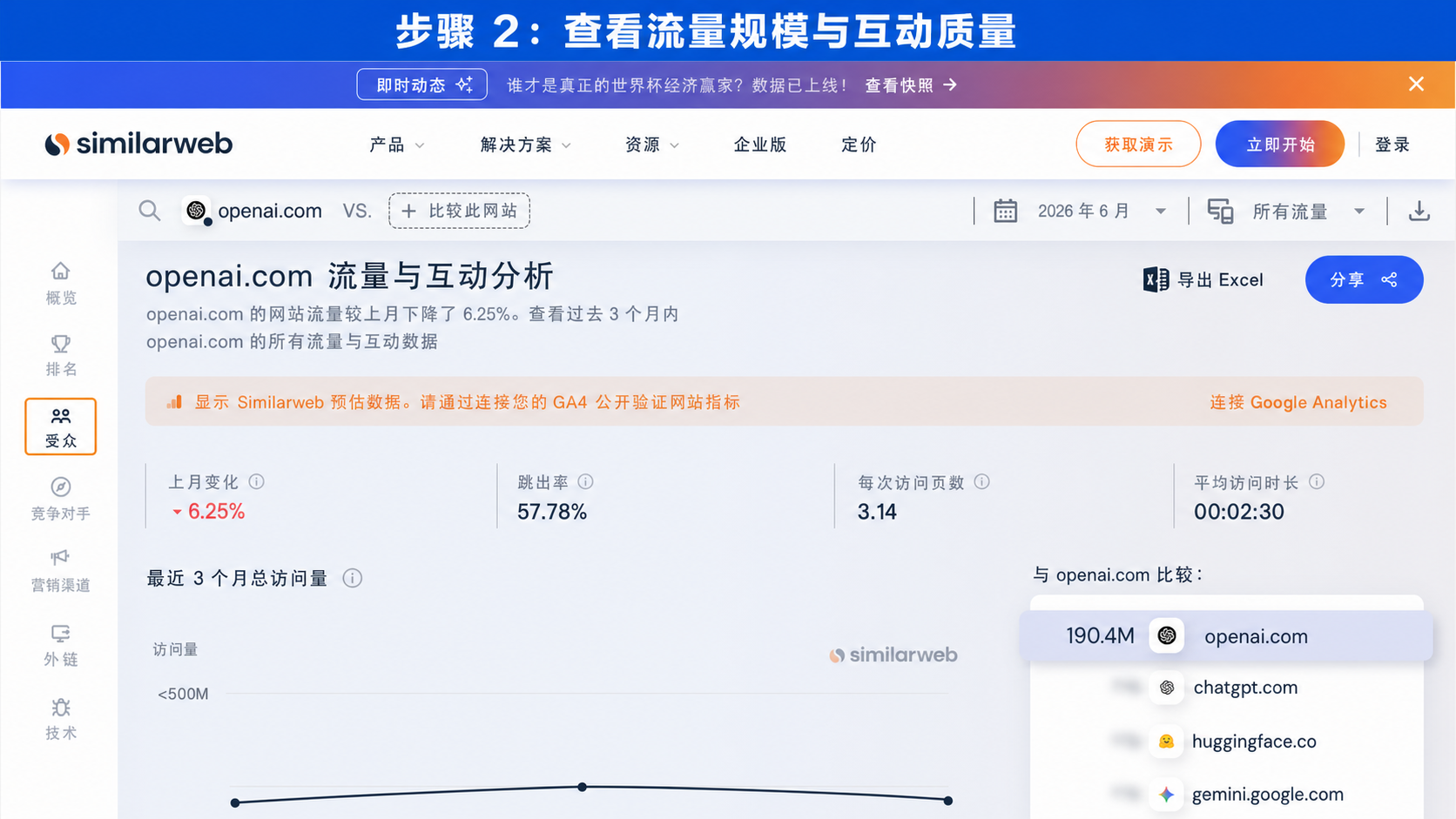Click the 3.14 pages per visit value
The width and height of the screenshot is (1456, 819).
click(877, 512)
